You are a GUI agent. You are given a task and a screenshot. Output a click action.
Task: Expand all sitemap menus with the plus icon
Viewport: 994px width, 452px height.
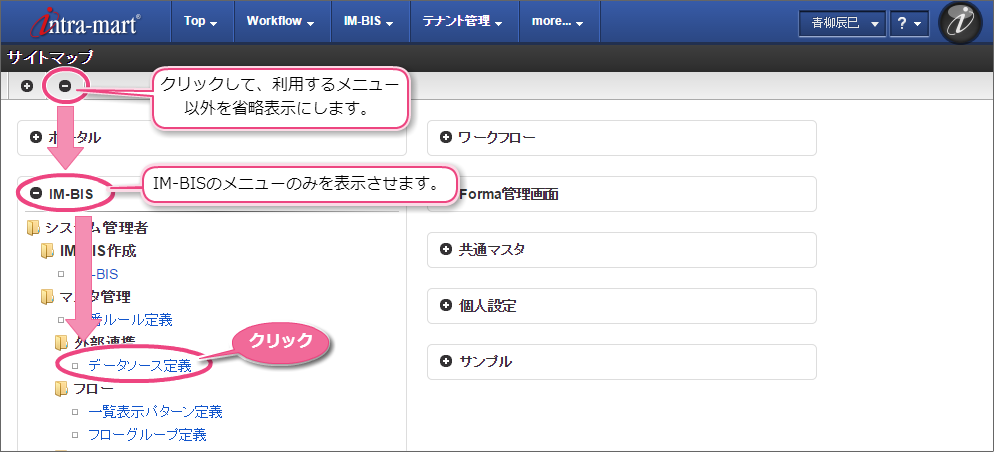[27, 86]
